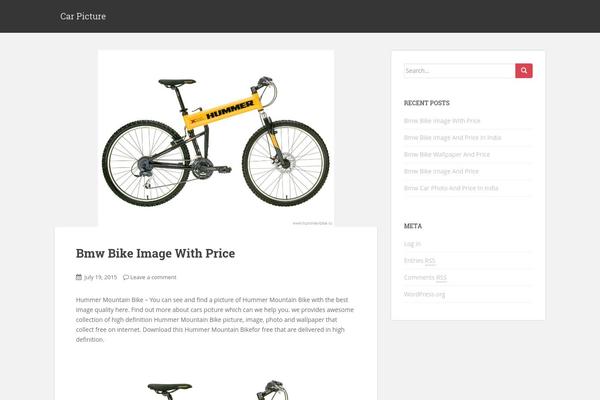Open the Entries RSS feed link
Screen dimensions: 600x400
[420, 261]
